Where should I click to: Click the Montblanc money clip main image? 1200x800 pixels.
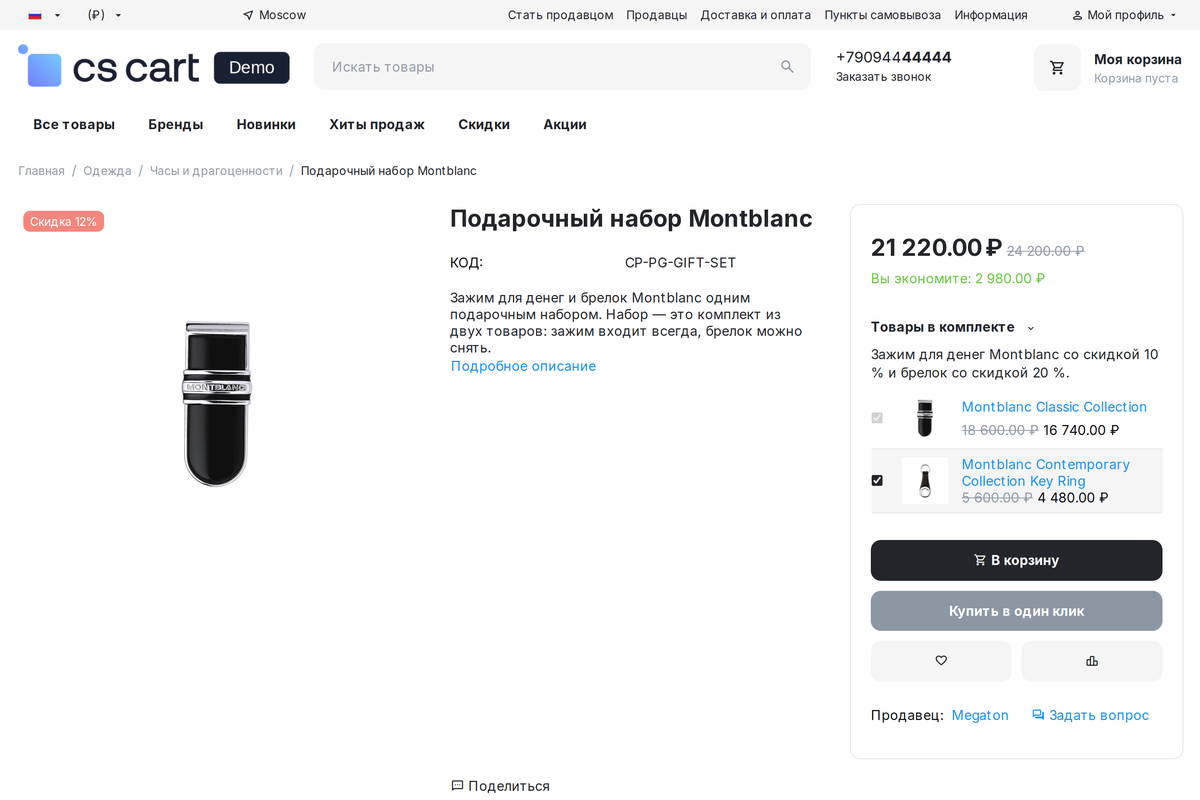tap(217, 403)
